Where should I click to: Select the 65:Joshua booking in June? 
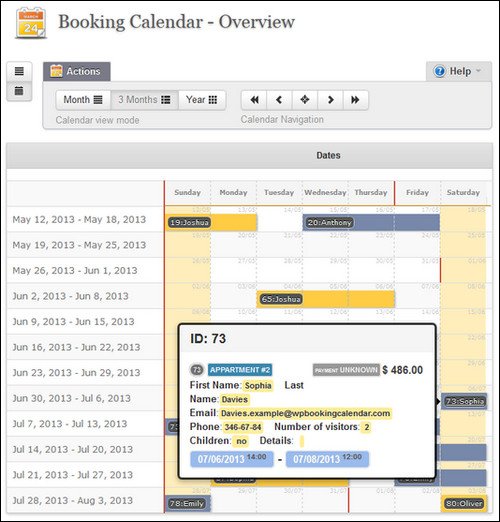[x=326, y=299]
